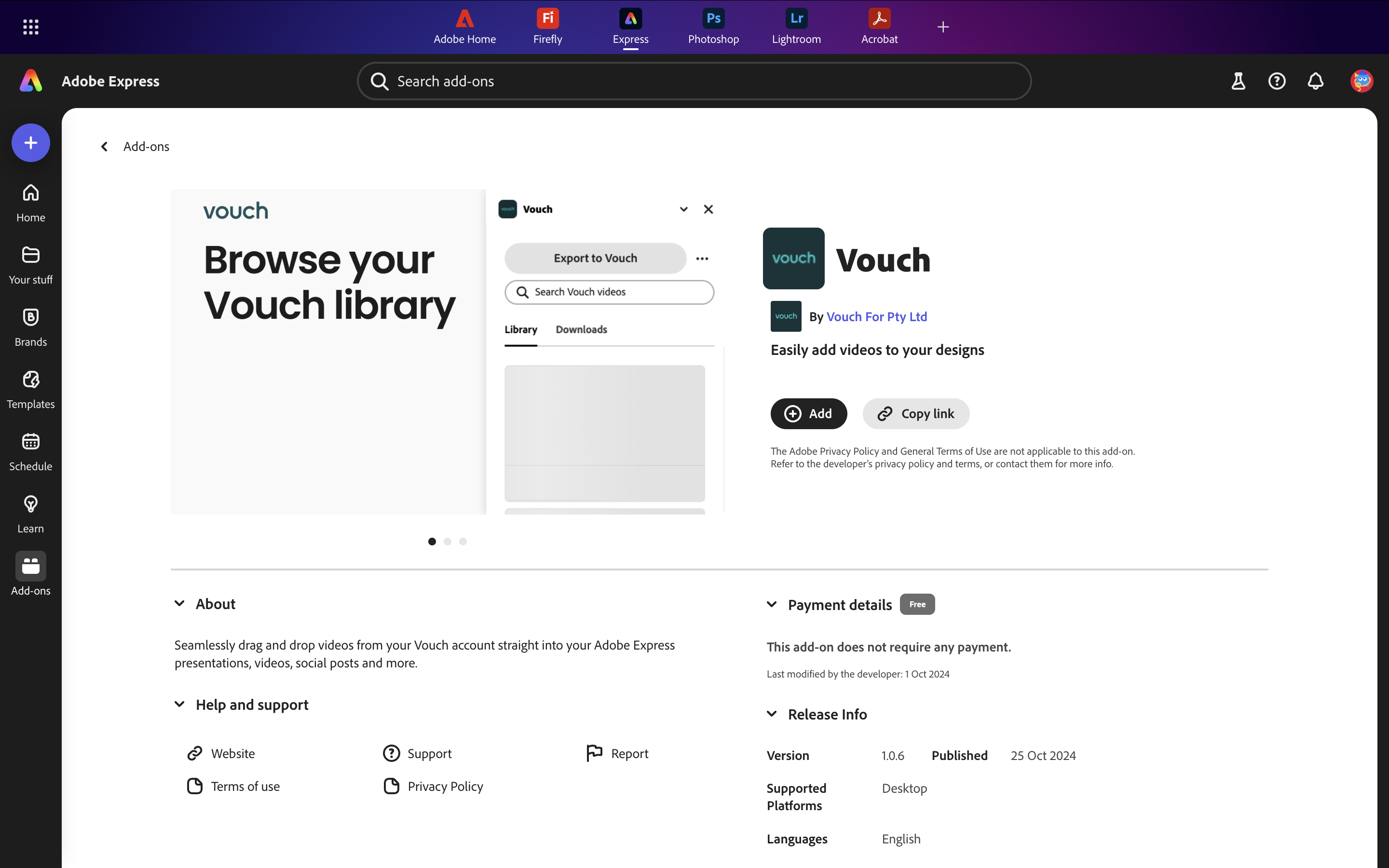The height and width of the screenshot is (868, 1389).
Task: Select the Library tab
Action: [520, 329]
